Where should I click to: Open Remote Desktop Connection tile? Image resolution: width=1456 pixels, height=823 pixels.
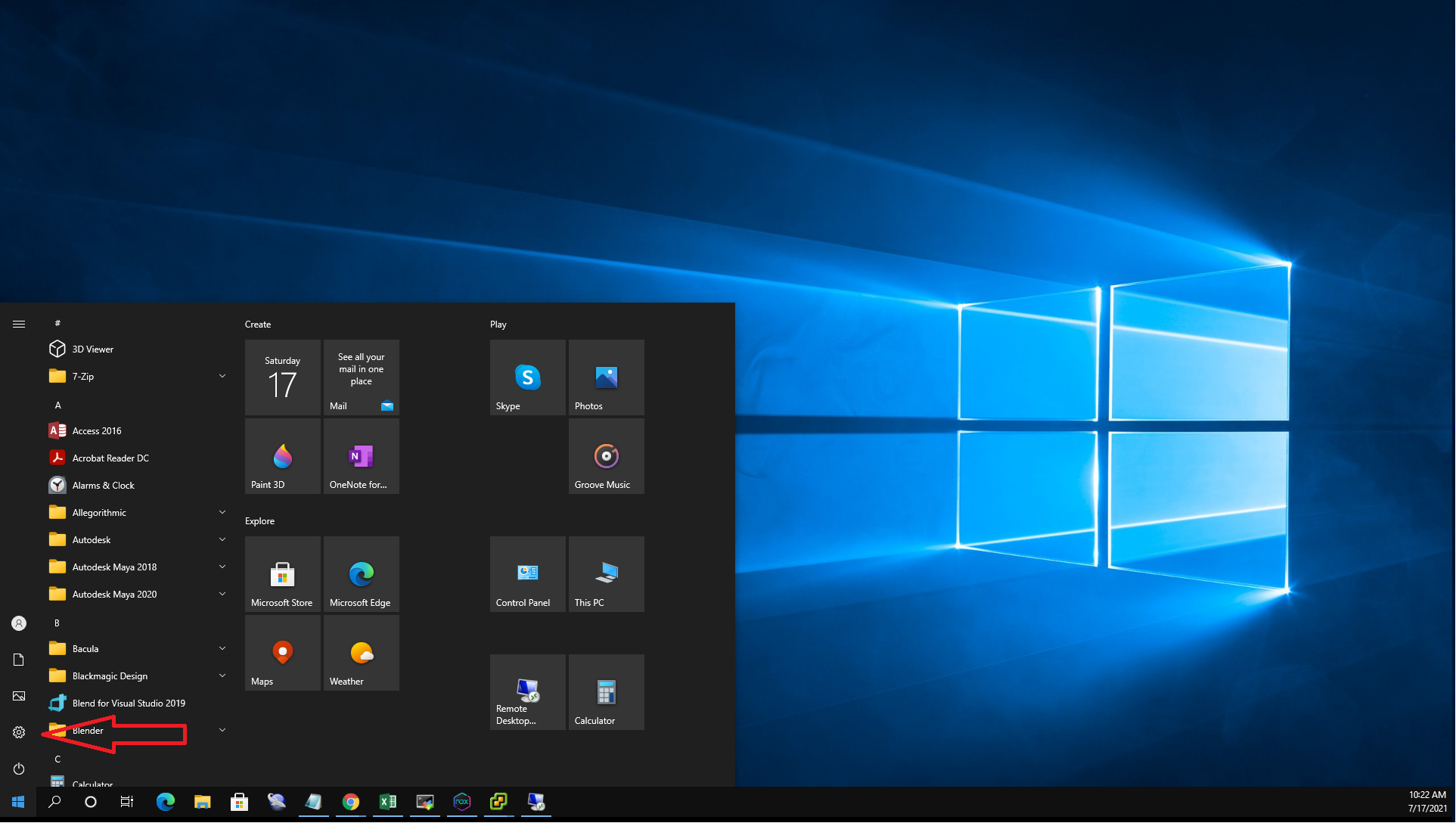tap(527, 692)
